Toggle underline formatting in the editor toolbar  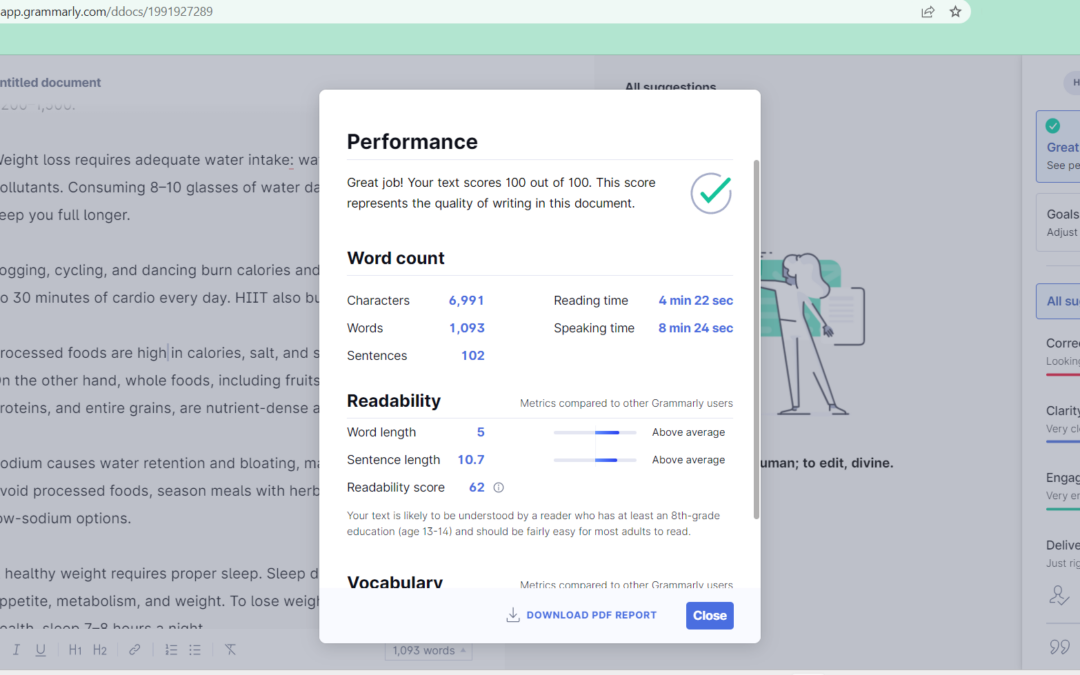pos(41,650)
